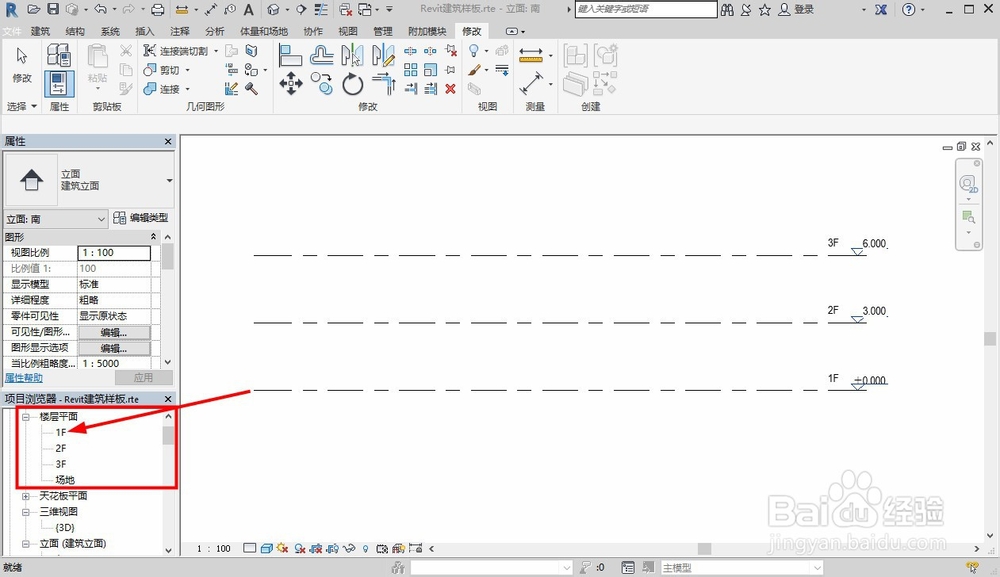The image size is (1000, 577).
Task: Toggle Reveal Hidden Elements lightbulb
Action: click(x=365, y=548)
